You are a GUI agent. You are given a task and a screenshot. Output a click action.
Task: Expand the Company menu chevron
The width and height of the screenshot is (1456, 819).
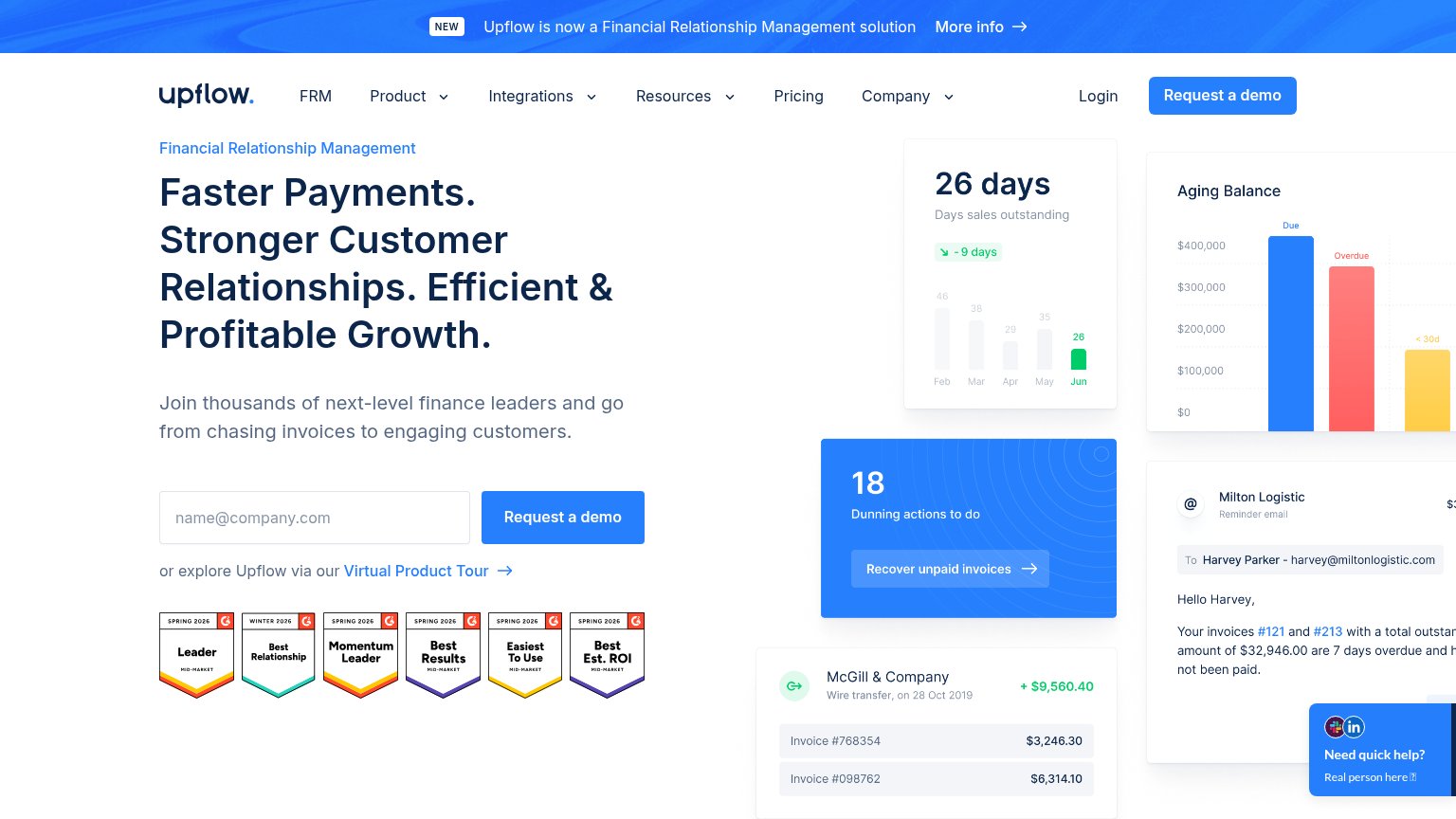pyautogui.click(x=948, y=97)
